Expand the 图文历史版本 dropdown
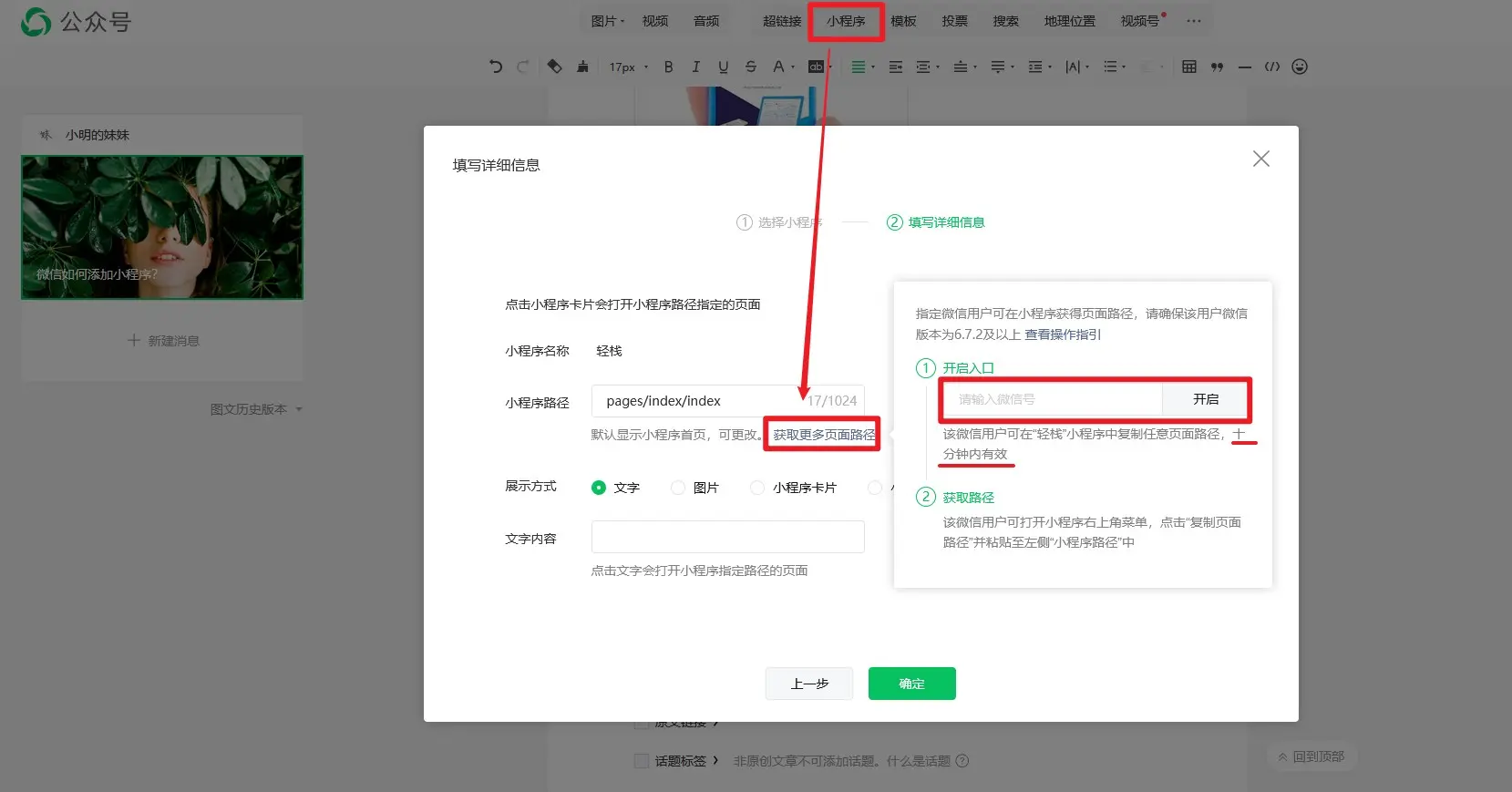The width and height of the screenshot is (1512, 792). click(255, 409)
